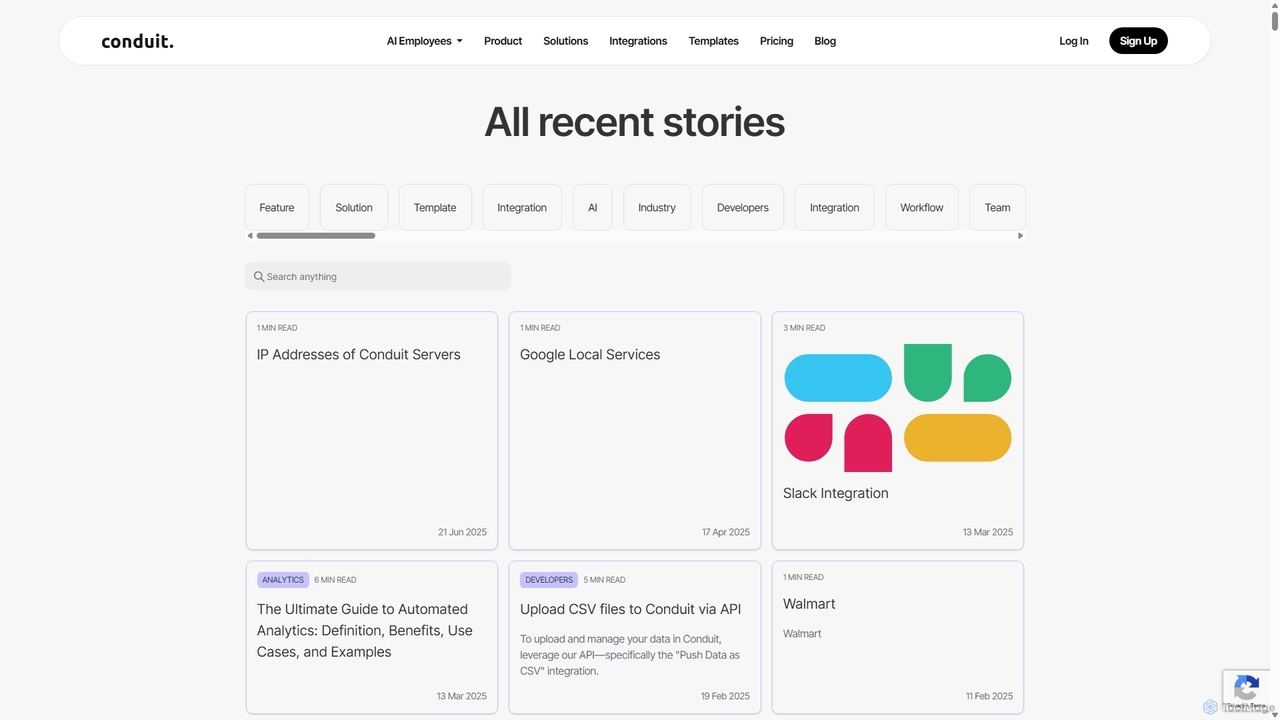Open the Ultimate Guide to Automated Analytics
This screenshot has height=720, width=1280.
[x=365, y=630]
